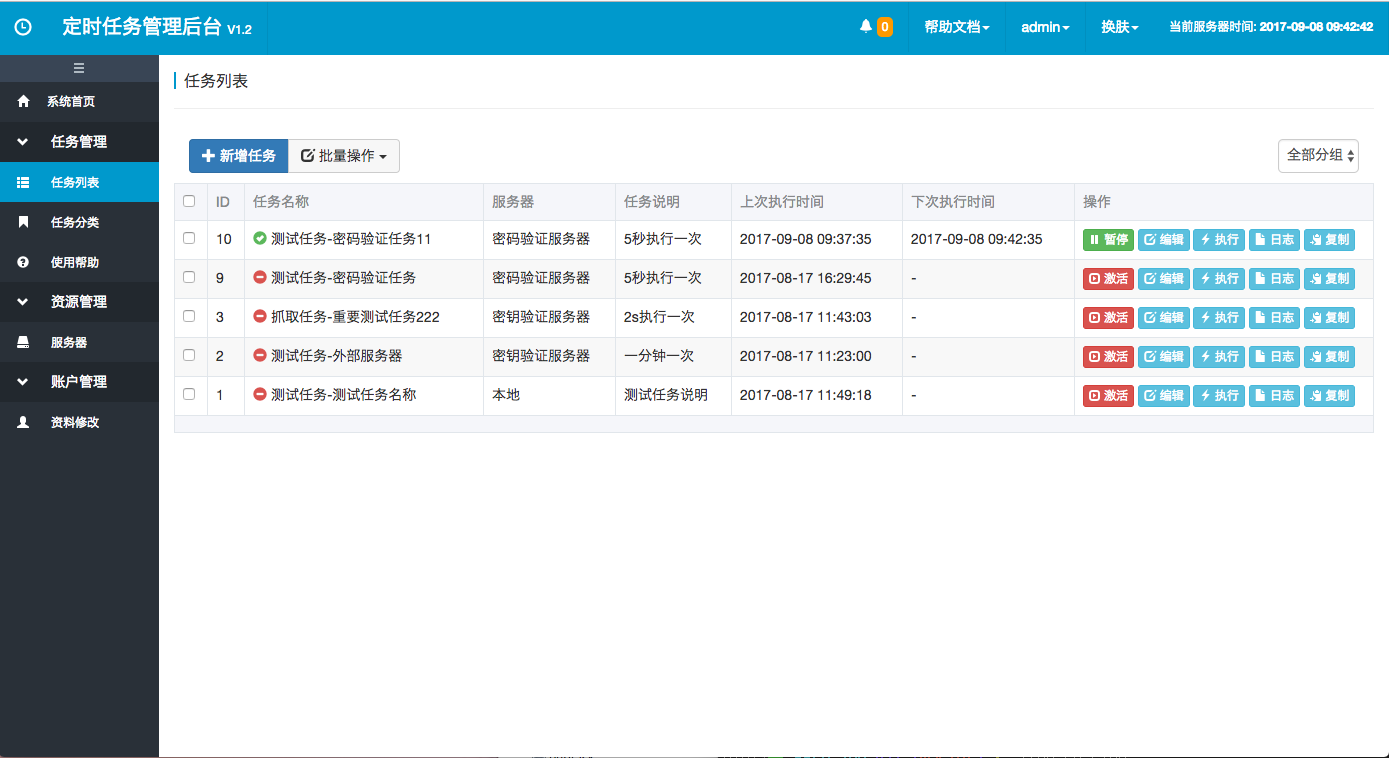Viewport: 1389px width, 758px height.
Task: Click the user icon next to 资料修改
Action: (22, 422)
